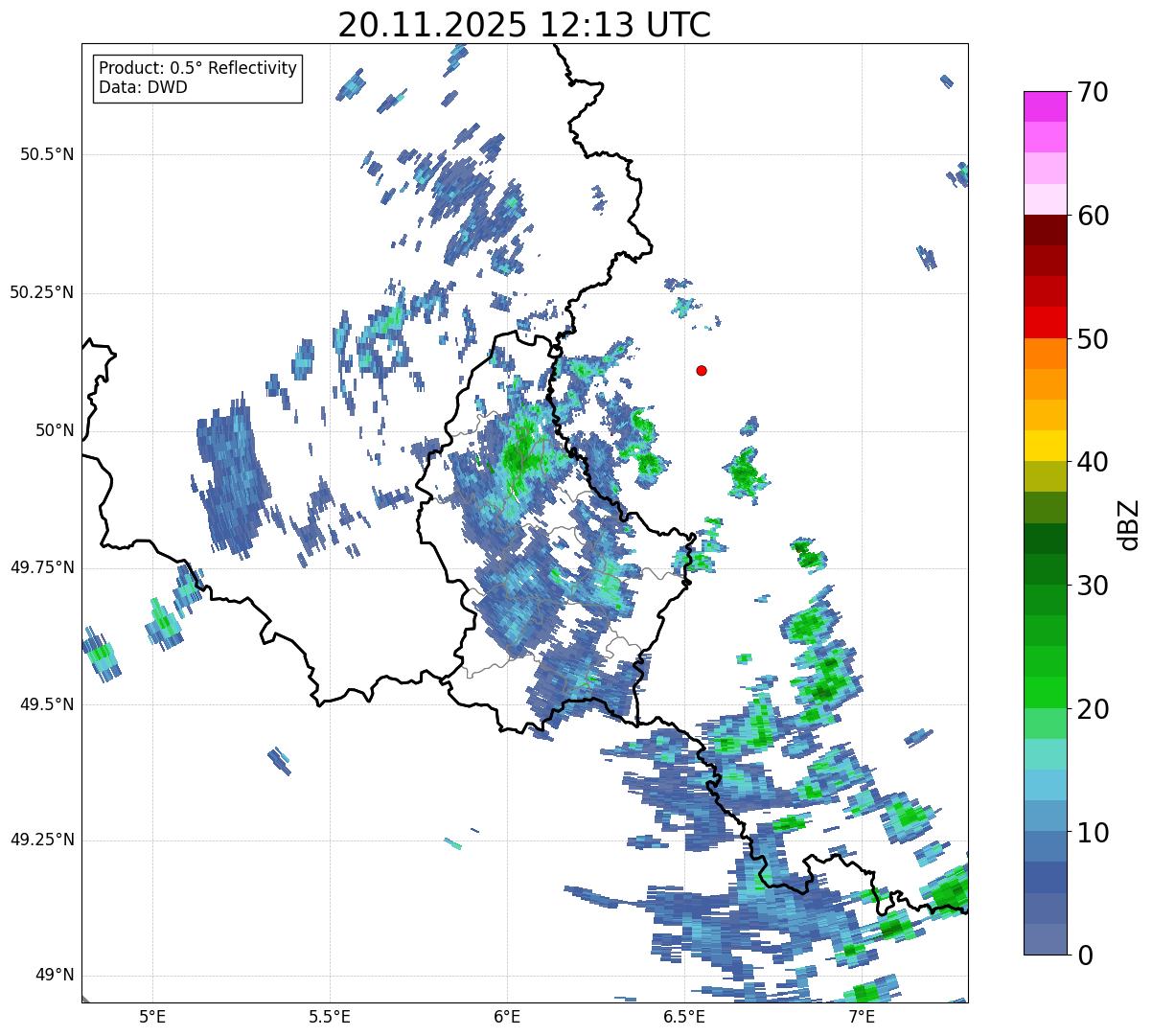Click the '5°E' longitude label
This screenshot has height=1036, width=1152.
point(152,1017)
